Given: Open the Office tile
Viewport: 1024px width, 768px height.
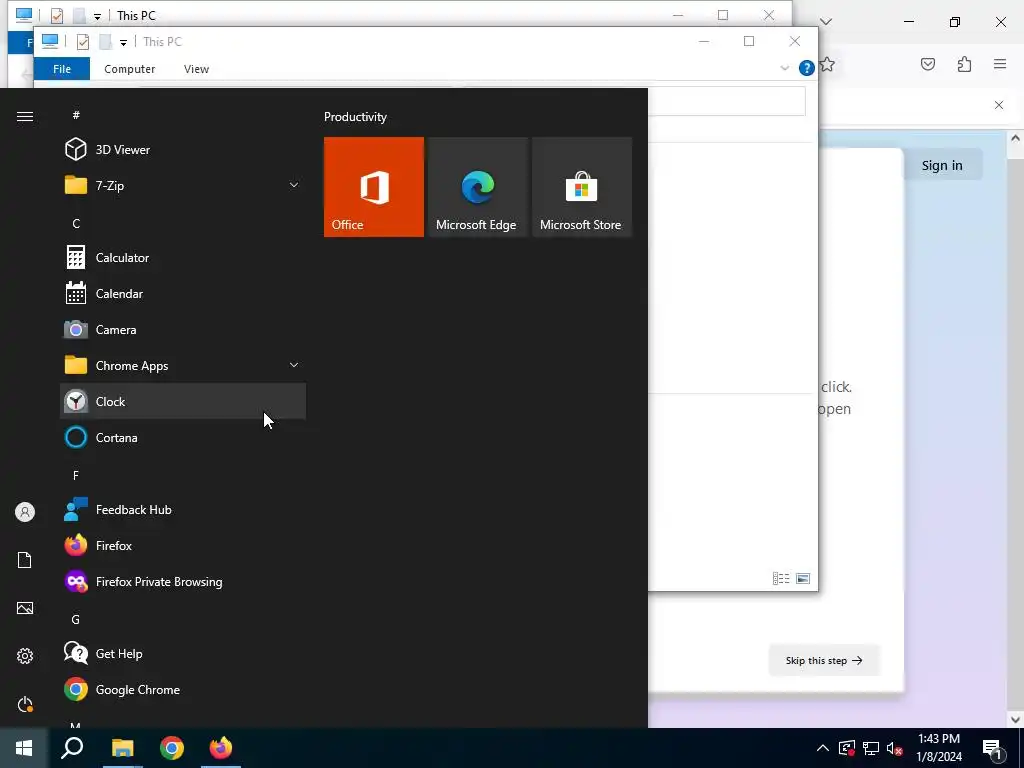Looking at the screenshot, I should (x=374, y=187).
